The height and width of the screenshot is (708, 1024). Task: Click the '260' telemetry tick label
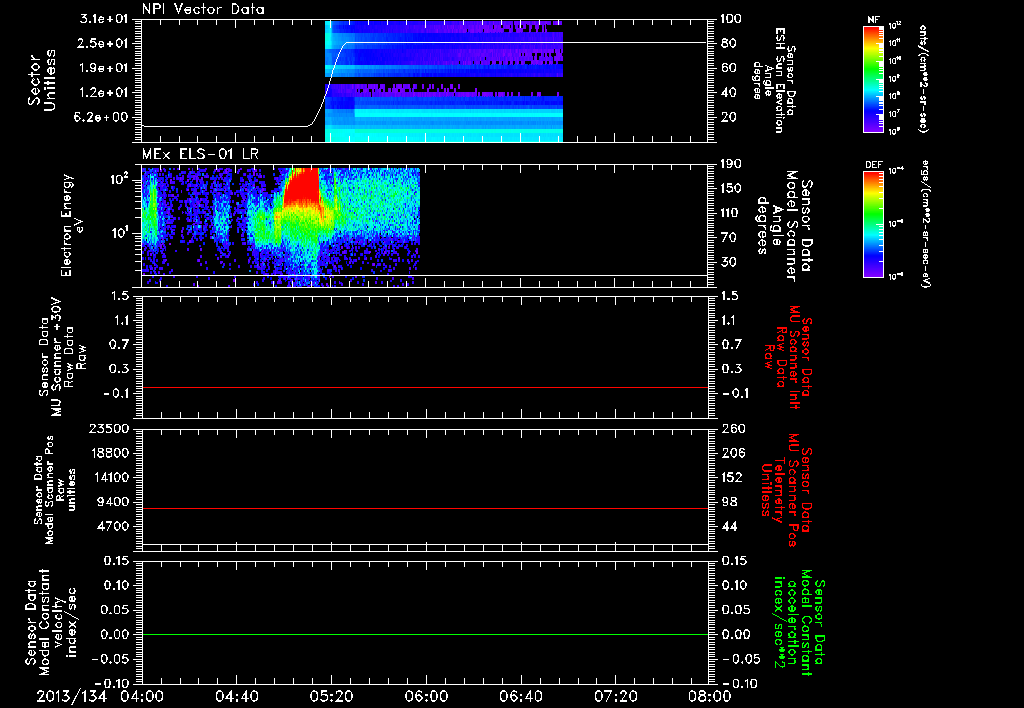[731, 428]
